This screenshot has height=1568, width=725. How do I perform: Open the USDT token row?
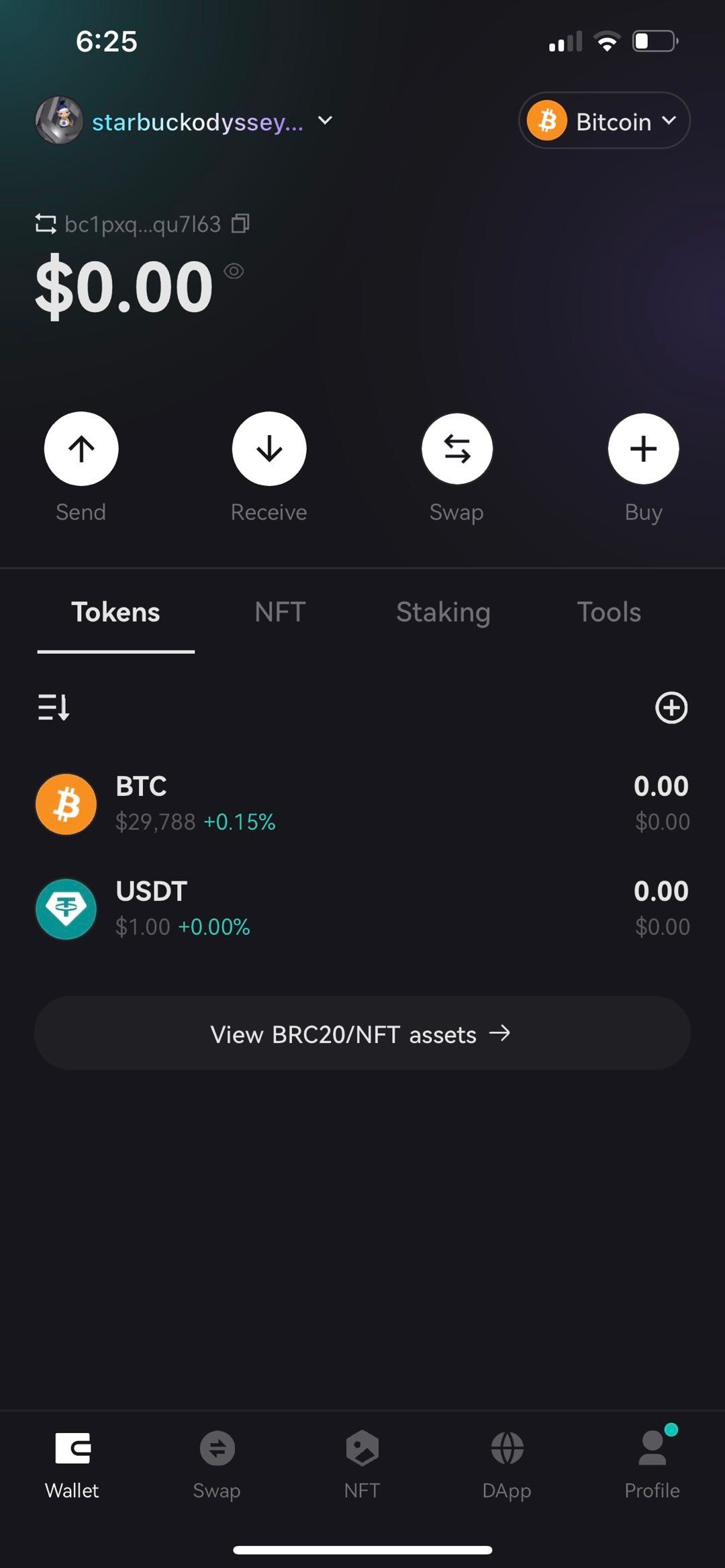pos(362,909)
